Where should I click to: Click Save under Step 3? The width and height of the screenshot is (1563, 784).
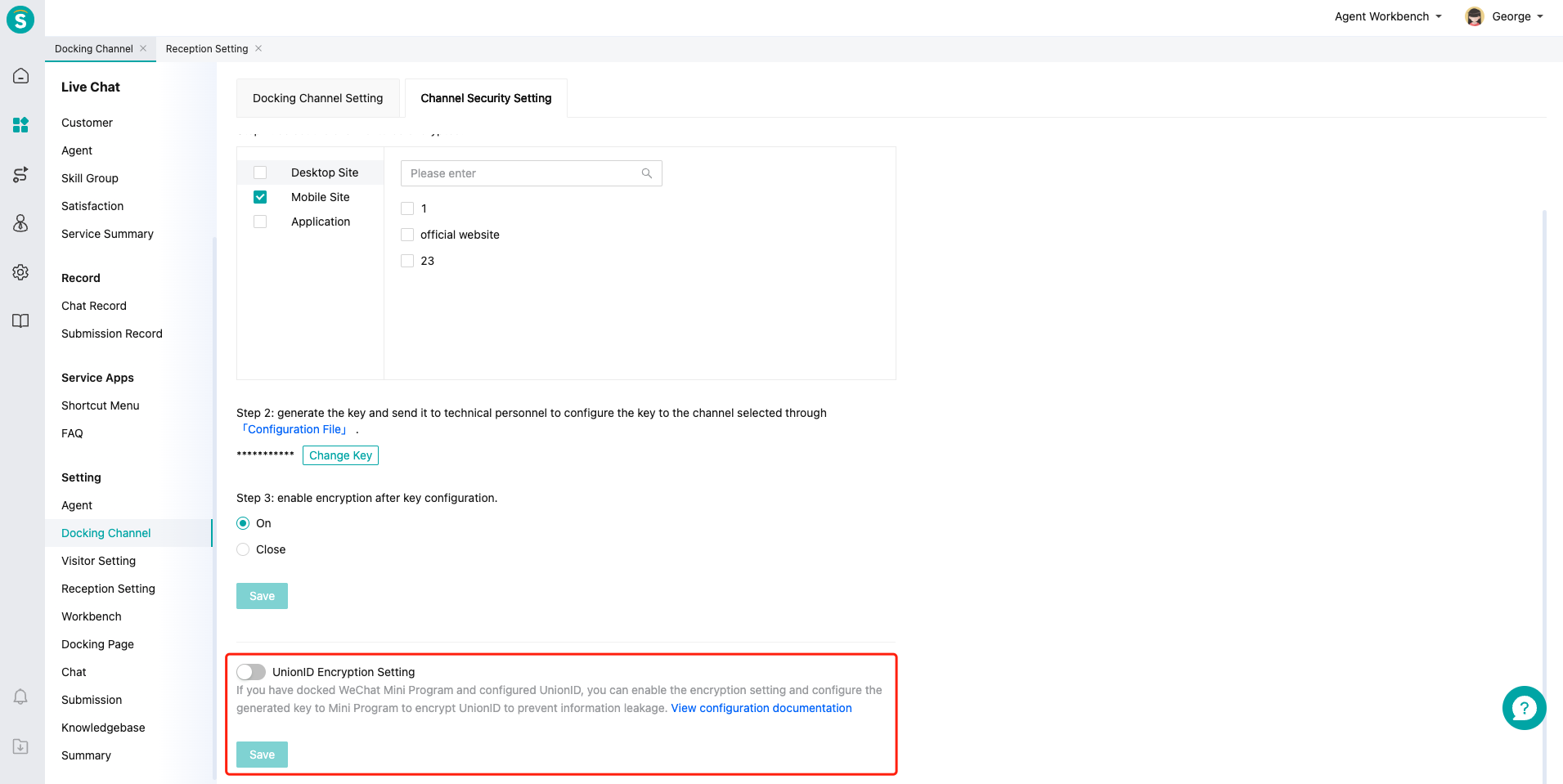coord(262,596)
